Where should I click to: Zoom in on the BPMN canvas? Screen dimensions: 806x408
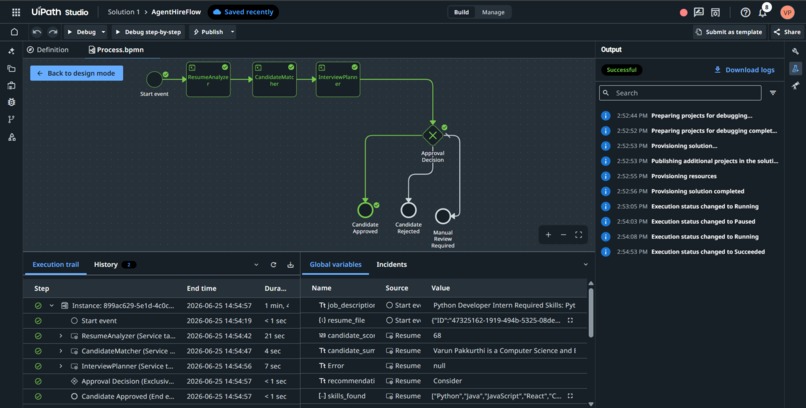pyautogui.click(x=548, y=235)
